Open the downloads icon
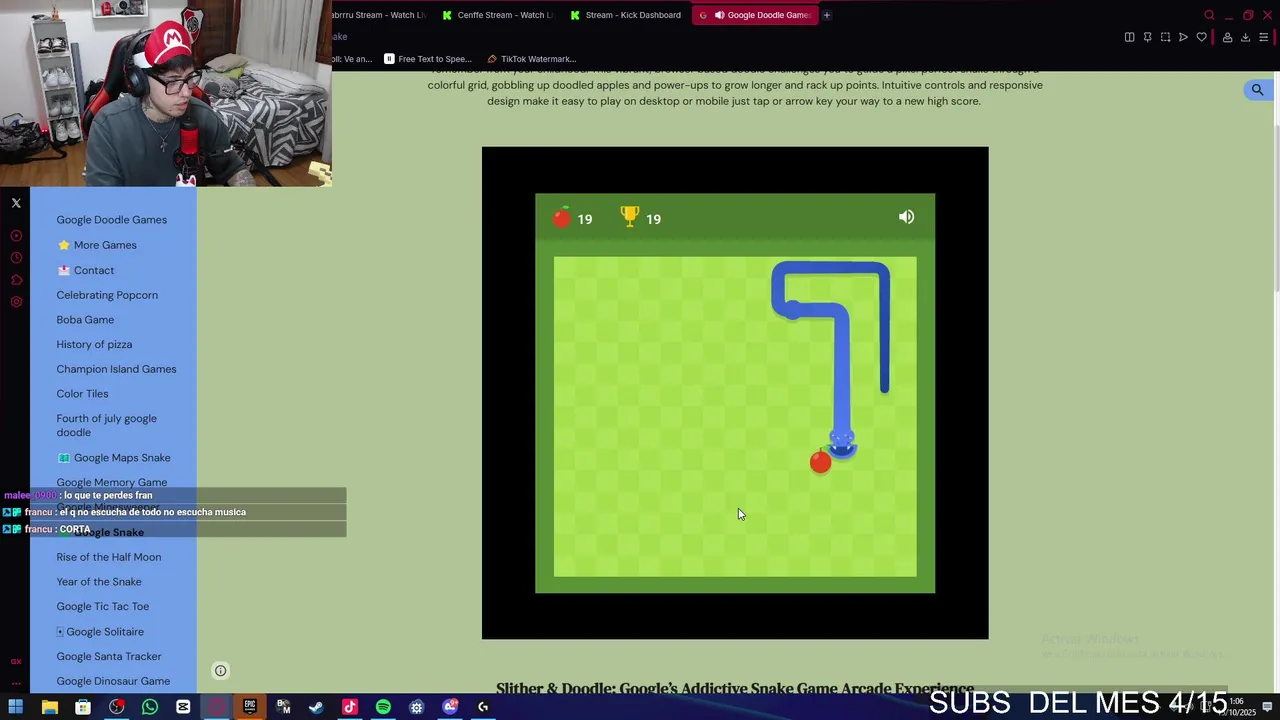1280x720 pixels. [x=1245, y=37]
